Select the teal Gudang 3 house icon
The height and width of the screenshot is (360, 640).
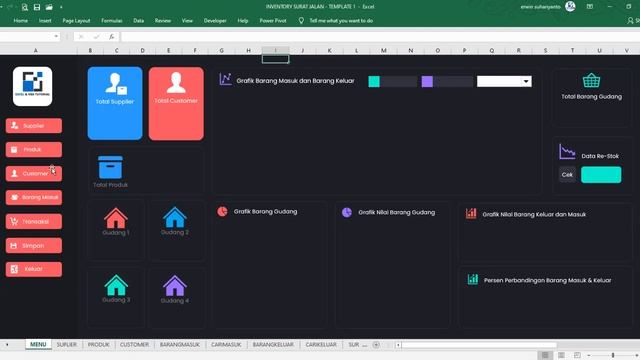tap(116, 285)
